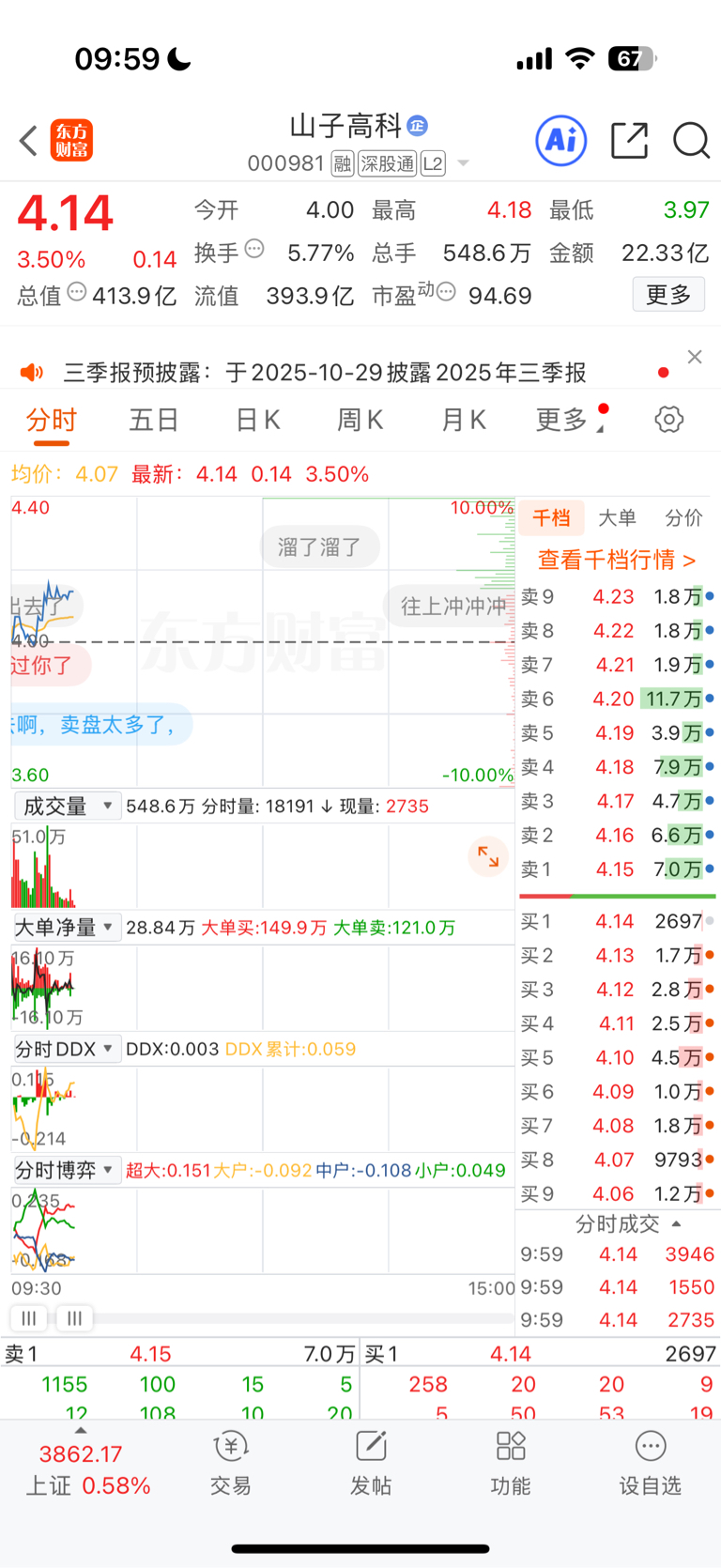Open the 大单净量 indicator dropdown

coord(68,928)
